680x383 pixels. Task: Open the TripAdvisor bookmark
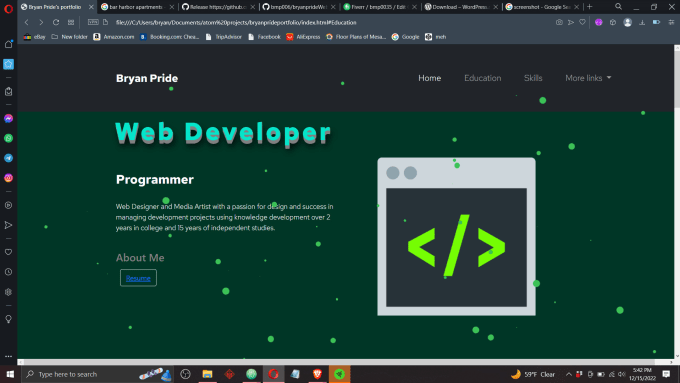pyautogui.click(x=224, y=37)
